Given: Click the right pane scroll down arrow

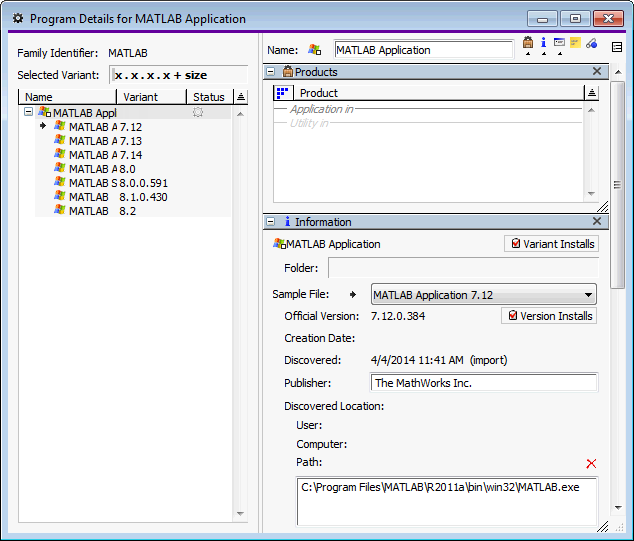Looking at the screenshot, I should [x=617, y=507].
